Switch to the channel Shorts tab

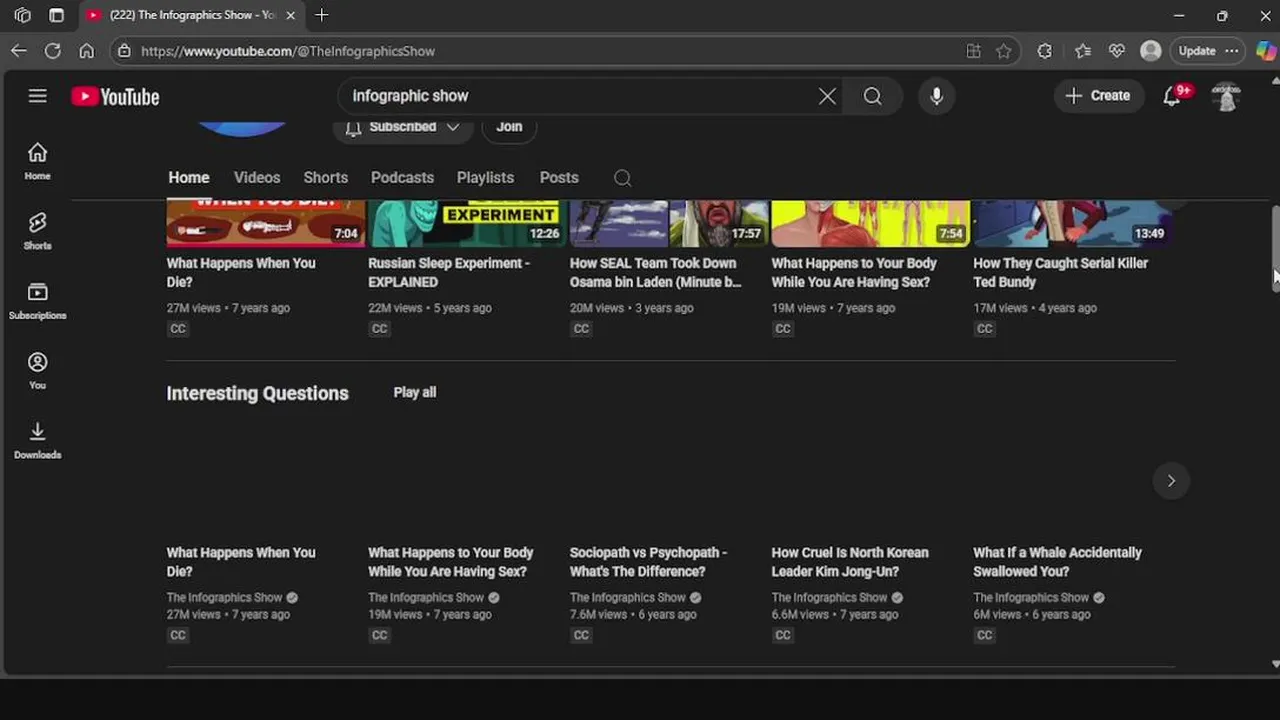326,178
